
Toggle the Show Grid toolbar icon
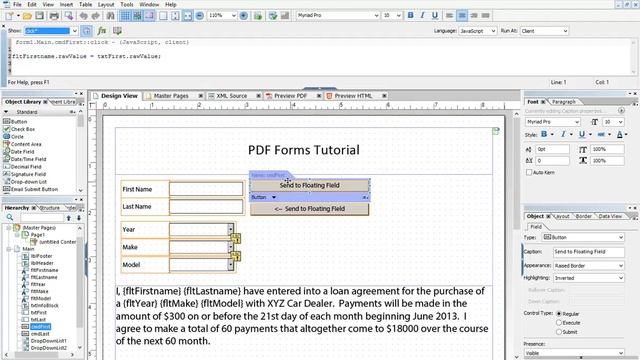[125, 16]
